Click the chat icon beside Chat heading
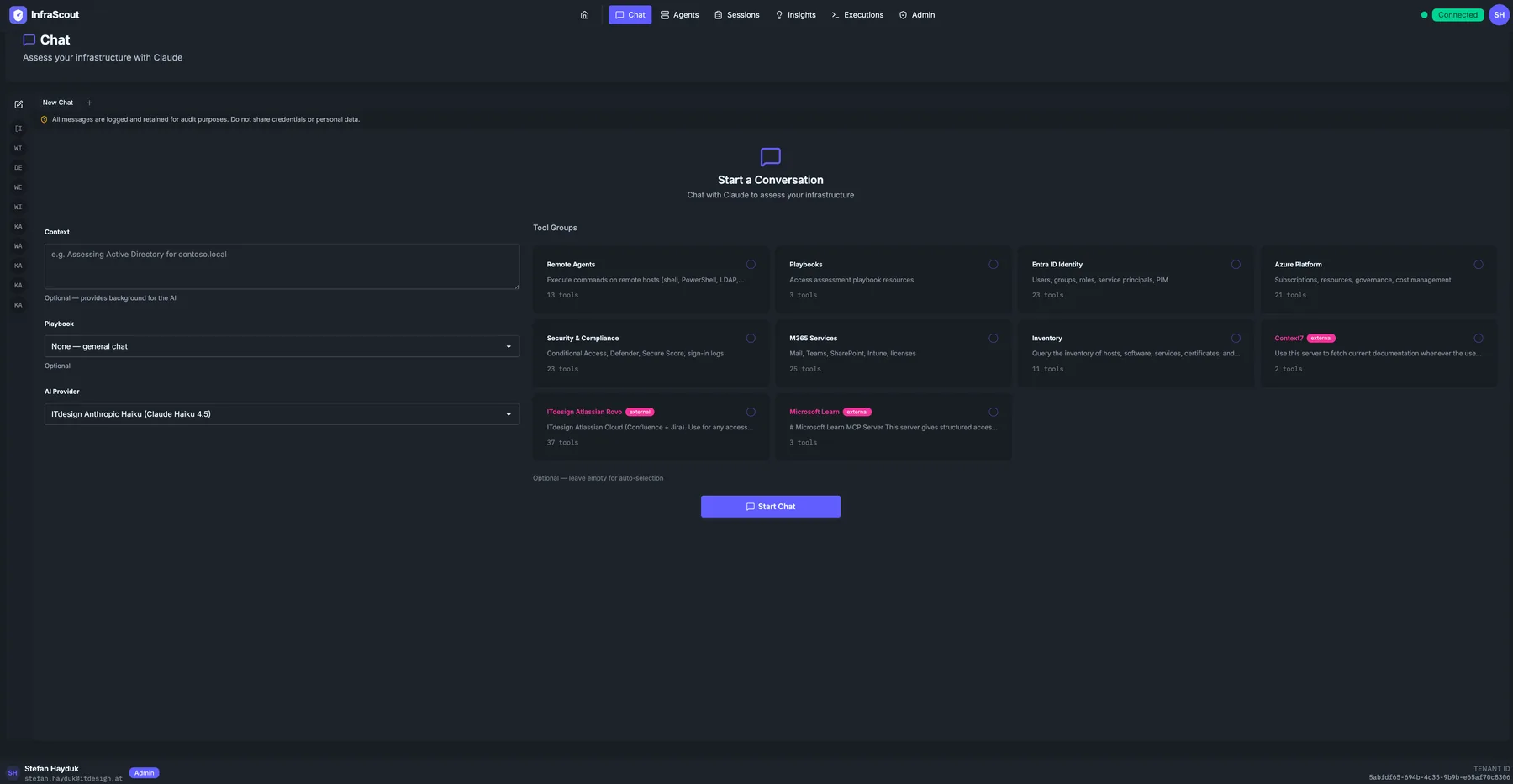The height and width of the screenshot is (784, 1513). pos(29,39)
